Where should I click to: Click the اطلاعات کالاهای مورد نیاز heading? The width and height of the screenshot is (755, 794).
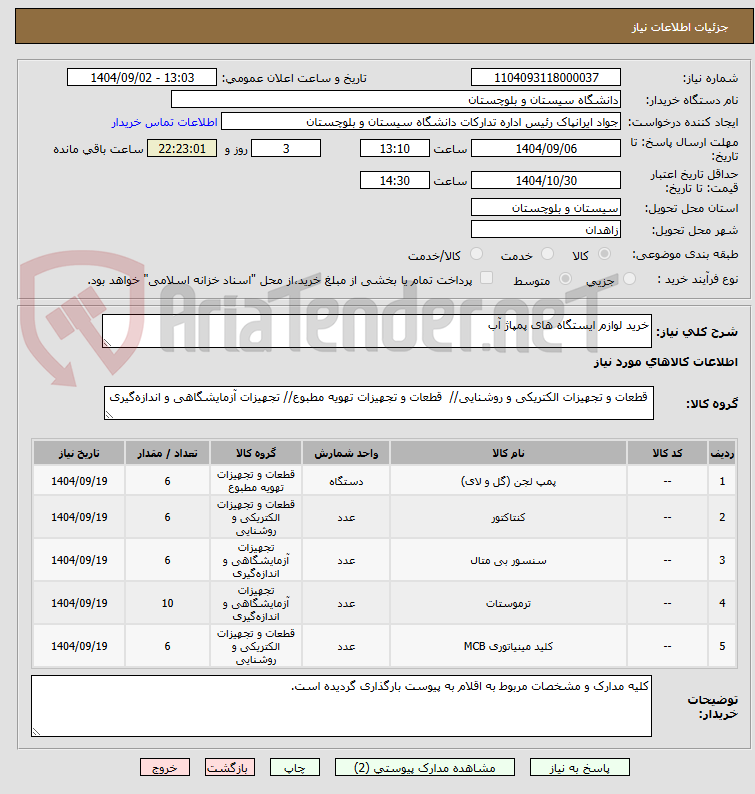click(x=666, y=362)
